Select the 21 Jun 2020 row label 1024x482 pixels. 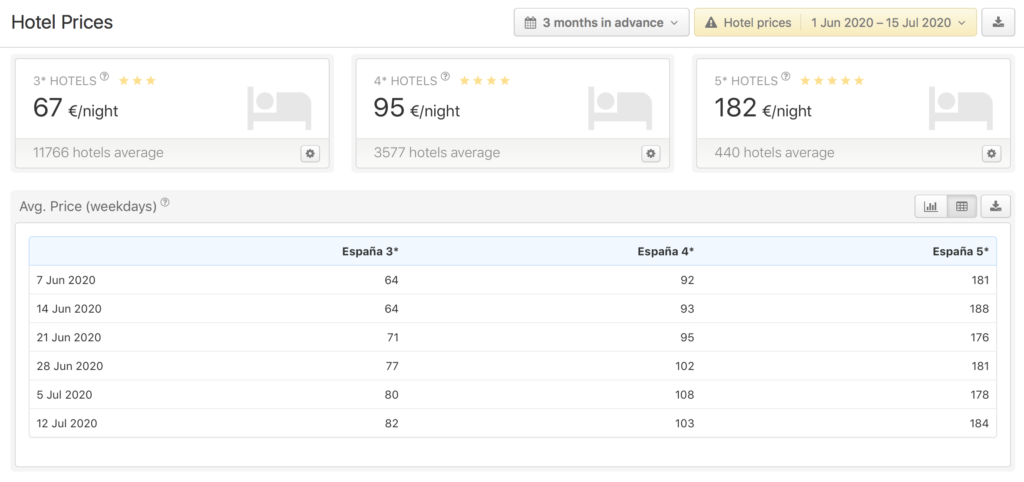pyautogui.click(x=69, y=338)
